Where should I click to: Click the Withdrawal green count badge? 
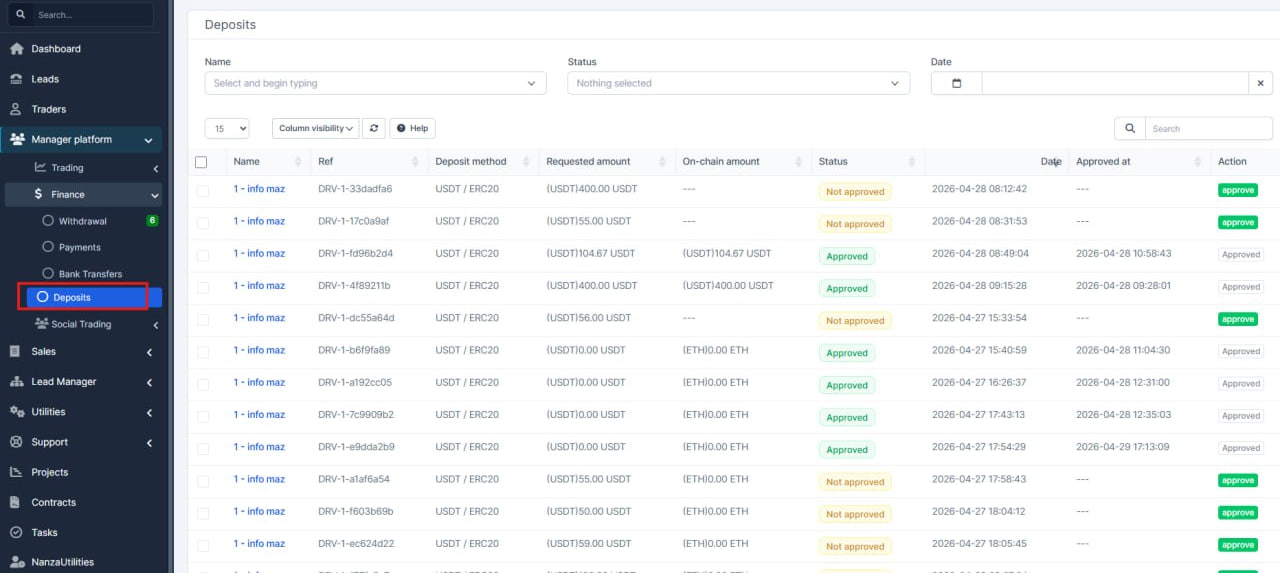(152, 220)
